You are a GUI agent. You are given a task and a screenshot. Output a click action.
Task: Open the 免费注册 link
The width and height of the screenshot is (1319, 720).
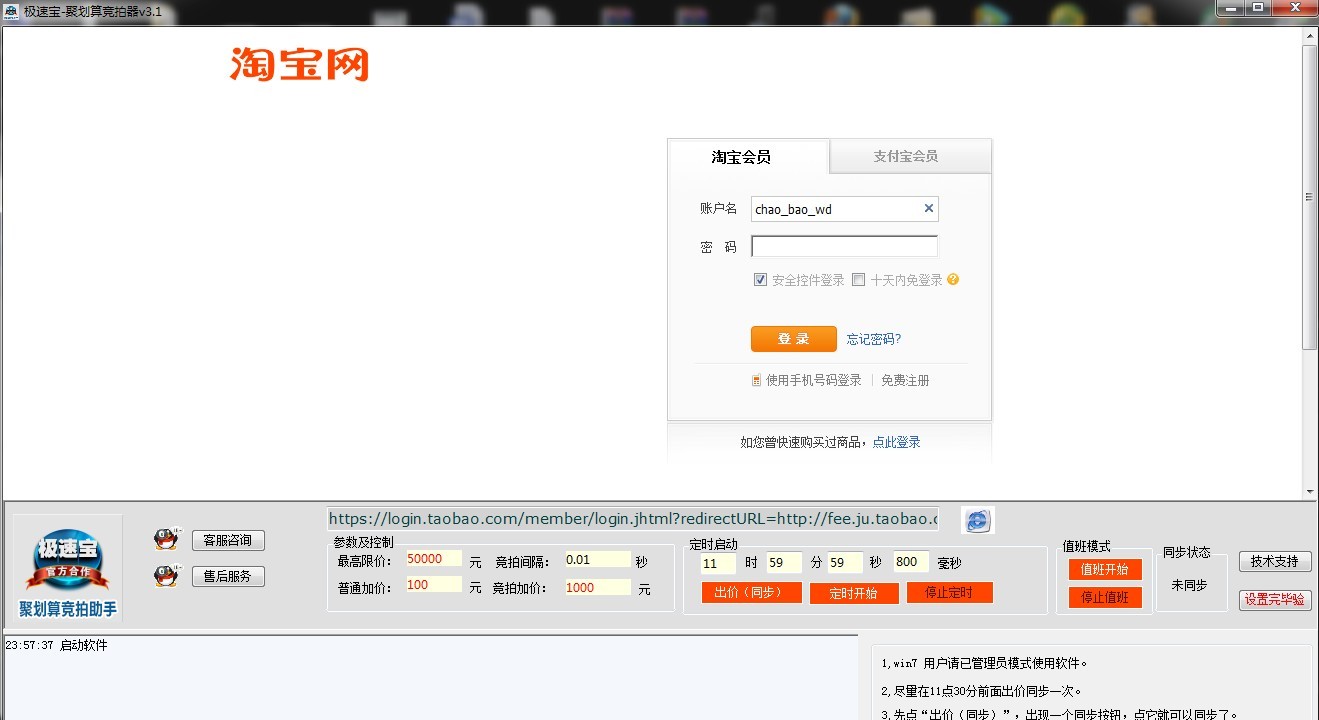905,380
